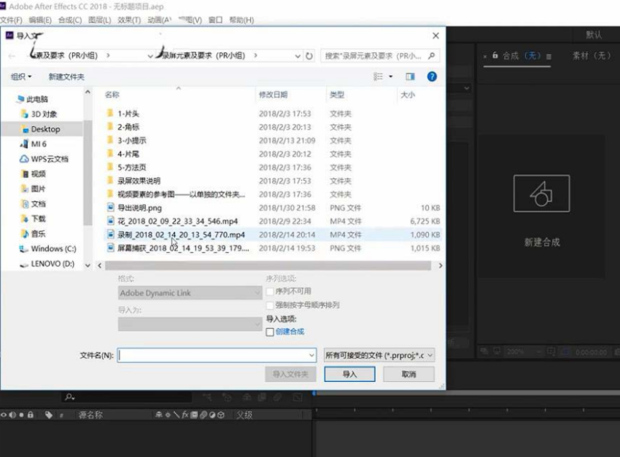The height and width of the screenshot is (457, 620).
Task: Open the 编辑(E) menu in After Effects
Action: [x=40, y=20]
